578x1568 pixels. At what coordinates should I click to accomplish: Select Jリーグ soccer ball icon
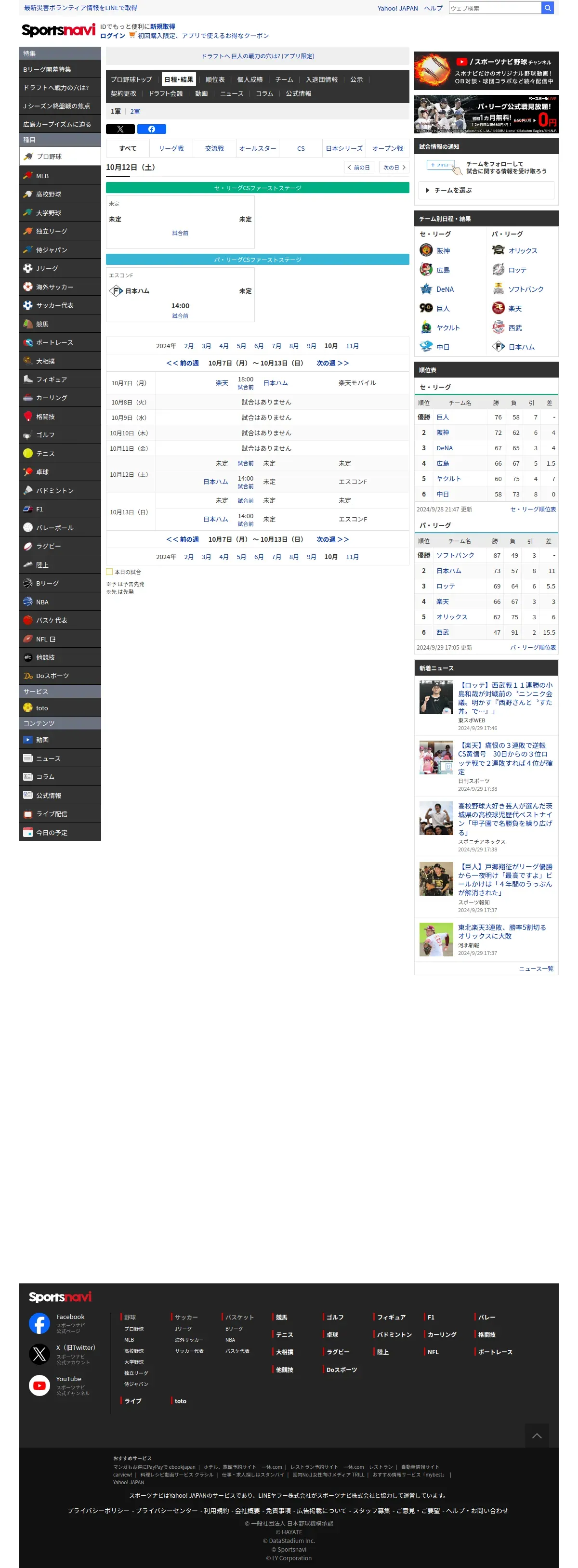point(27,268)
